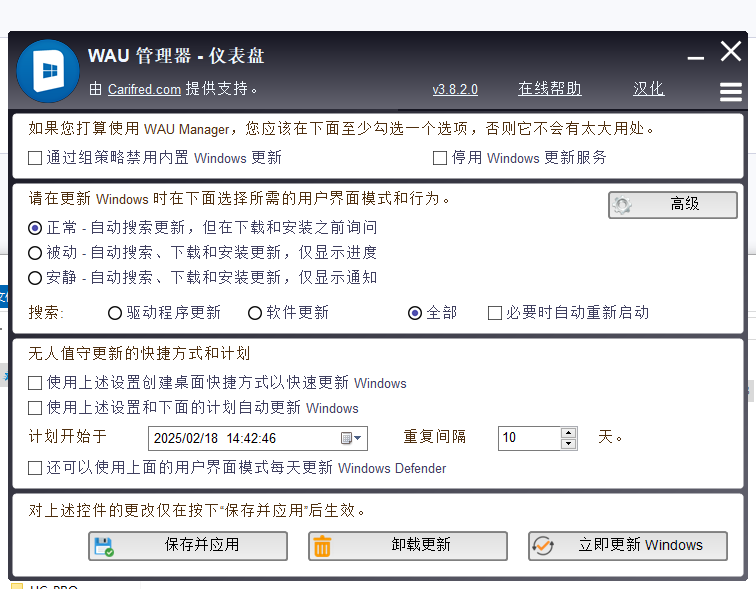Decrease the repeat interval with down arrow
The image size is (756, 589).
tap(569, 444)
